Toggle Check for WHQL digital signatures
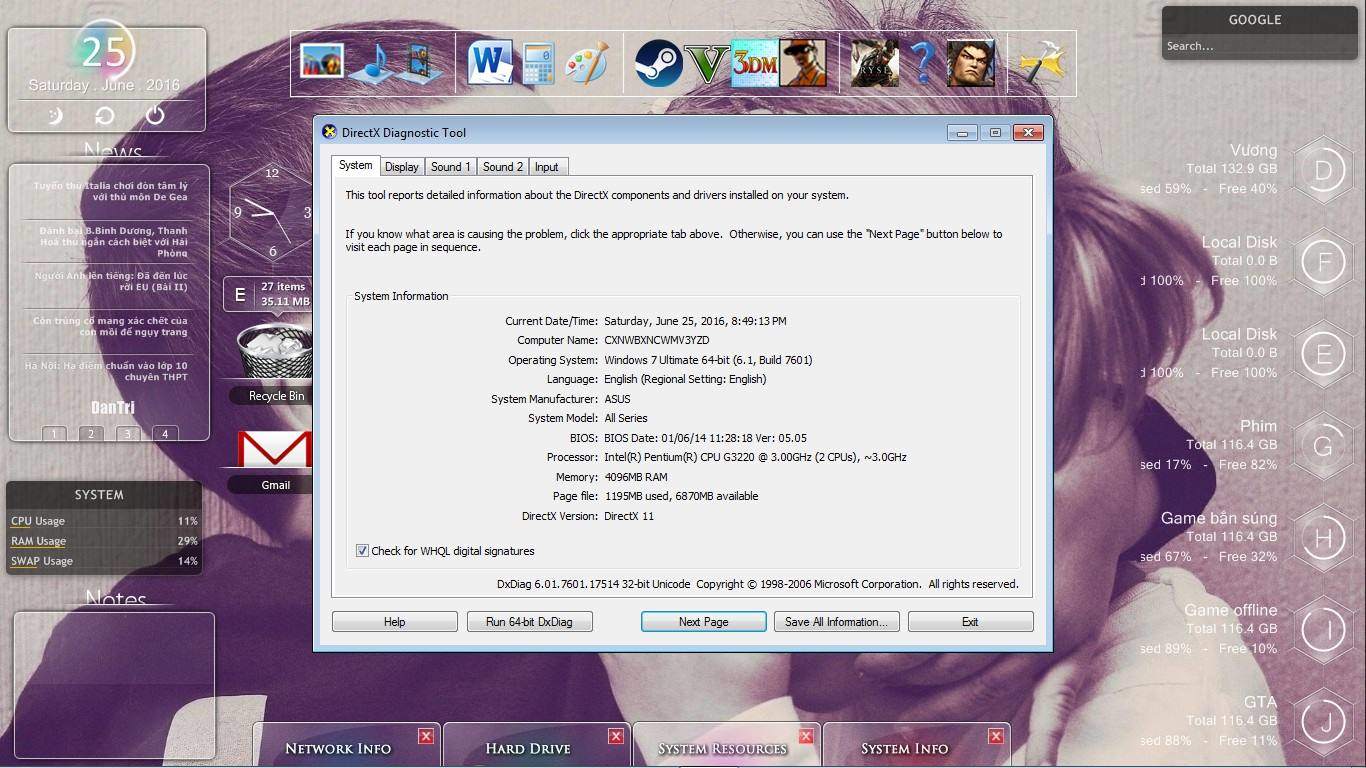Viewport: 1366px width, 768px height. coord(362,551)
